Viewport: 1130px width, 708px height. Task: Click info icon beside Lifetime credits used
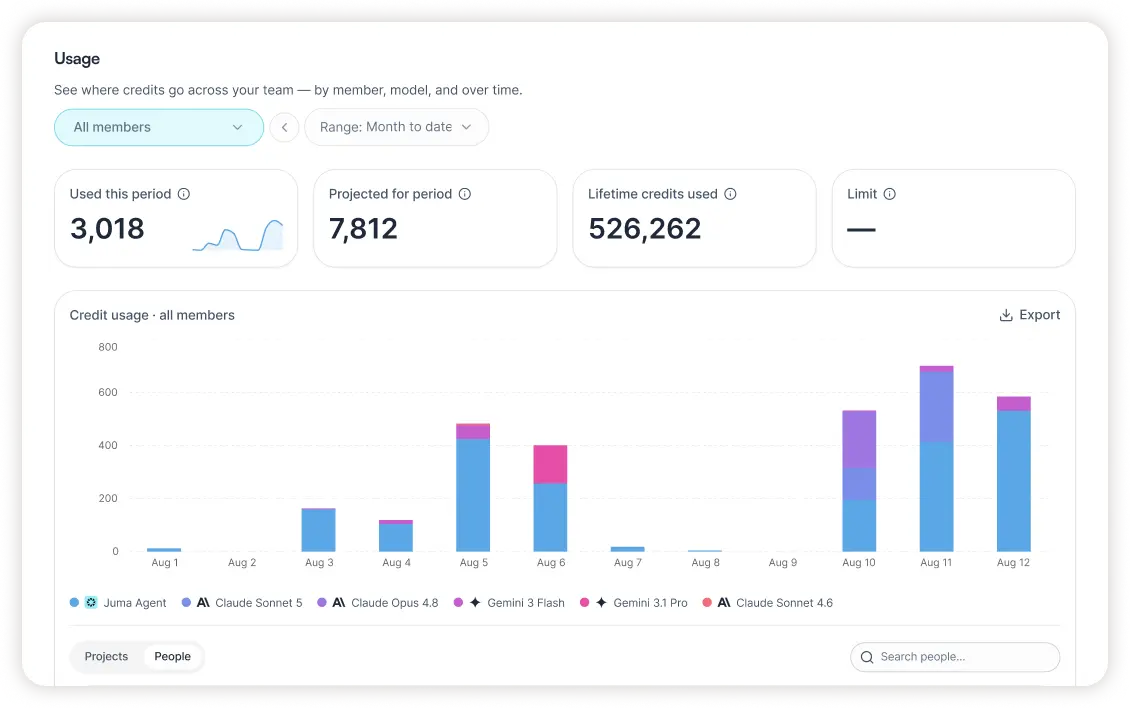[730, 194]
